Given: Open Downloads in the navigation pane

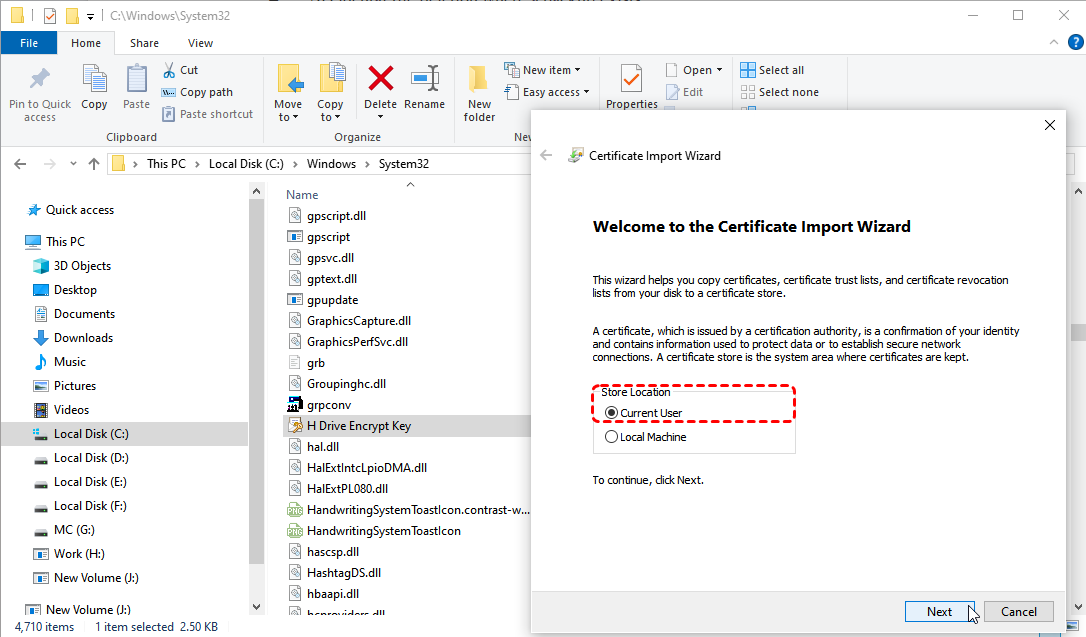Looking at the screenshot, I should click(x=83, y=338).
